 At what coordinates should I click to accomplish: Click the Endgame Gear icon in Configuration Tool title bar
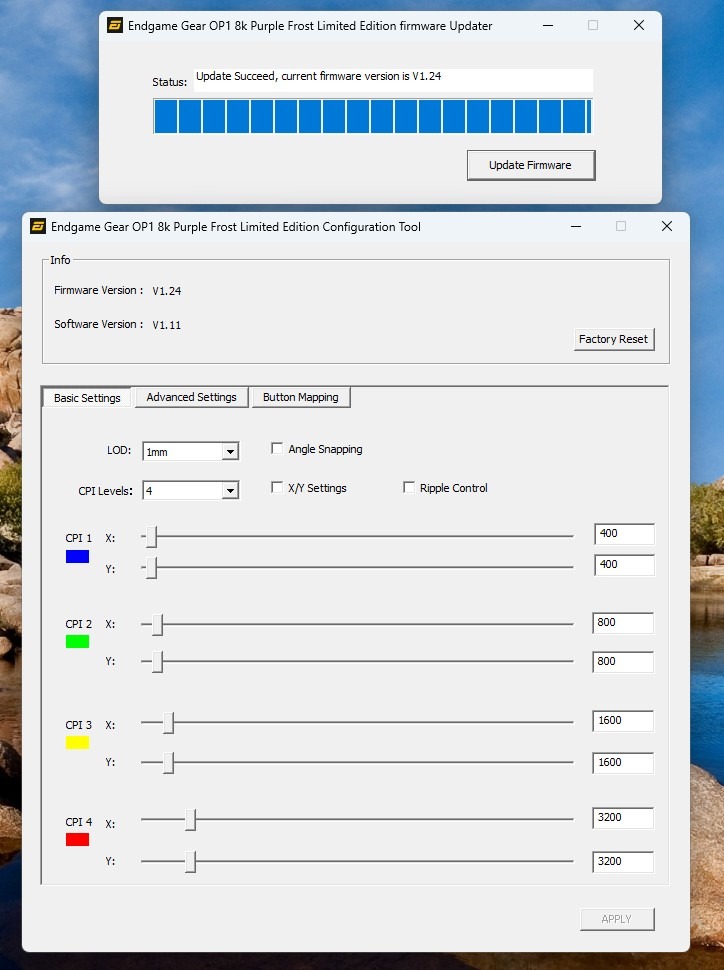(38, 226)
